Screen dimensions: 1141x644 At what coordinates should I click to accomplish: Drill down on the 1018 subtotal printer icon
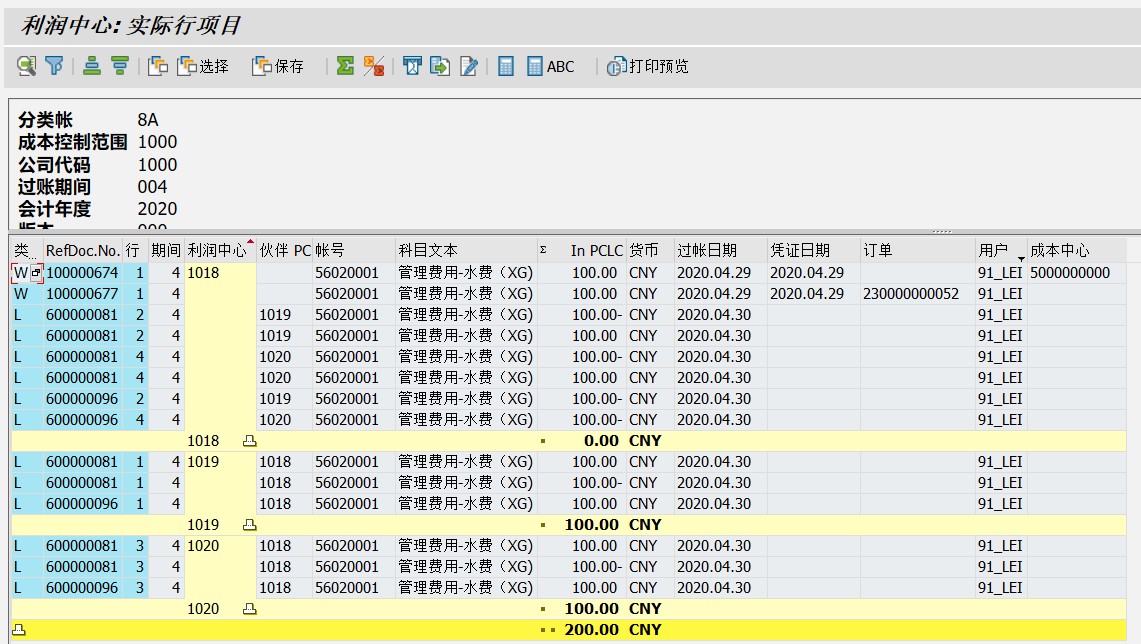(250, 441)
